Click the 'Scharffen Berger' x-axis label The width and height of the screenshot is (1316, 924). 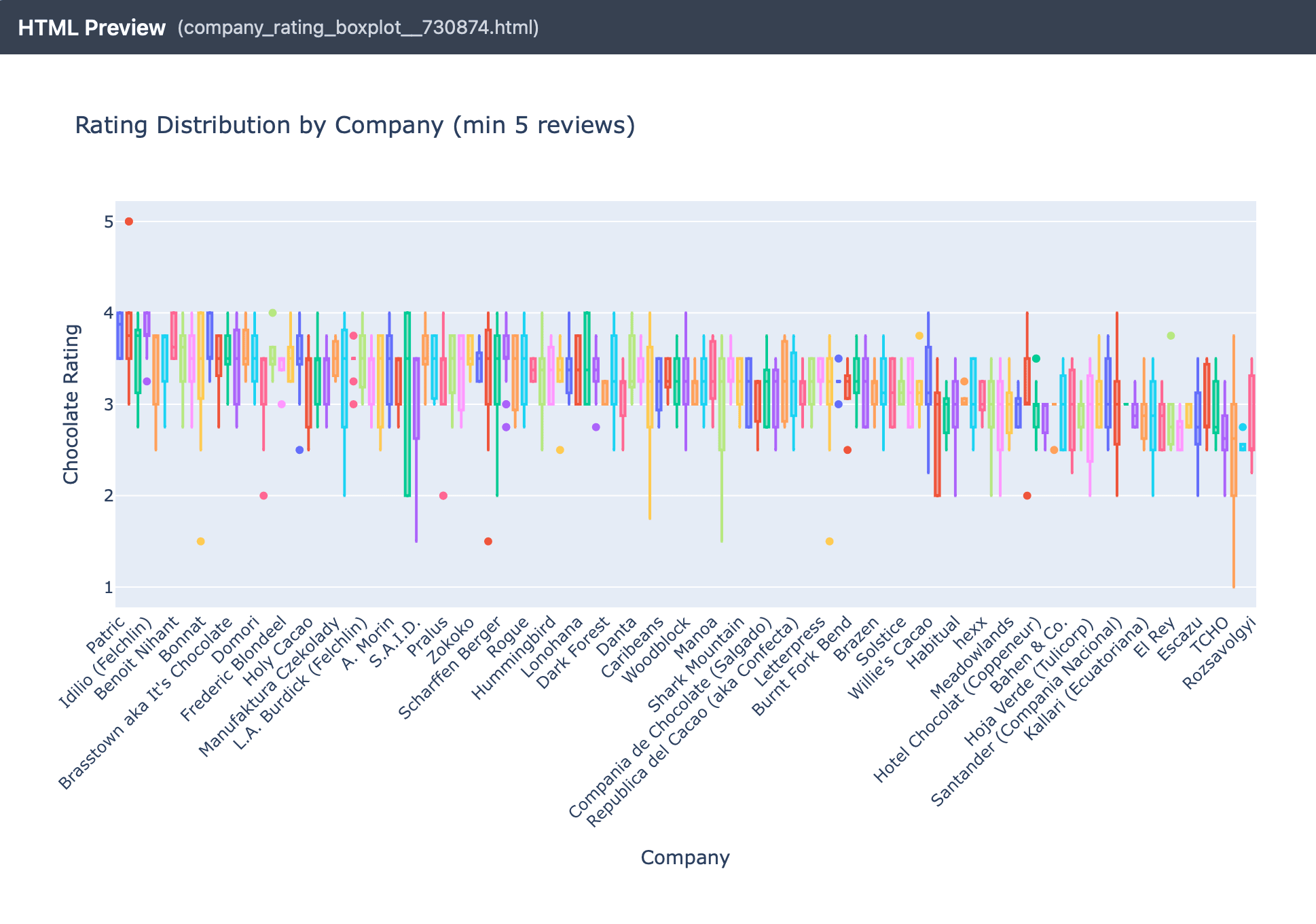[x=451, y=669]
